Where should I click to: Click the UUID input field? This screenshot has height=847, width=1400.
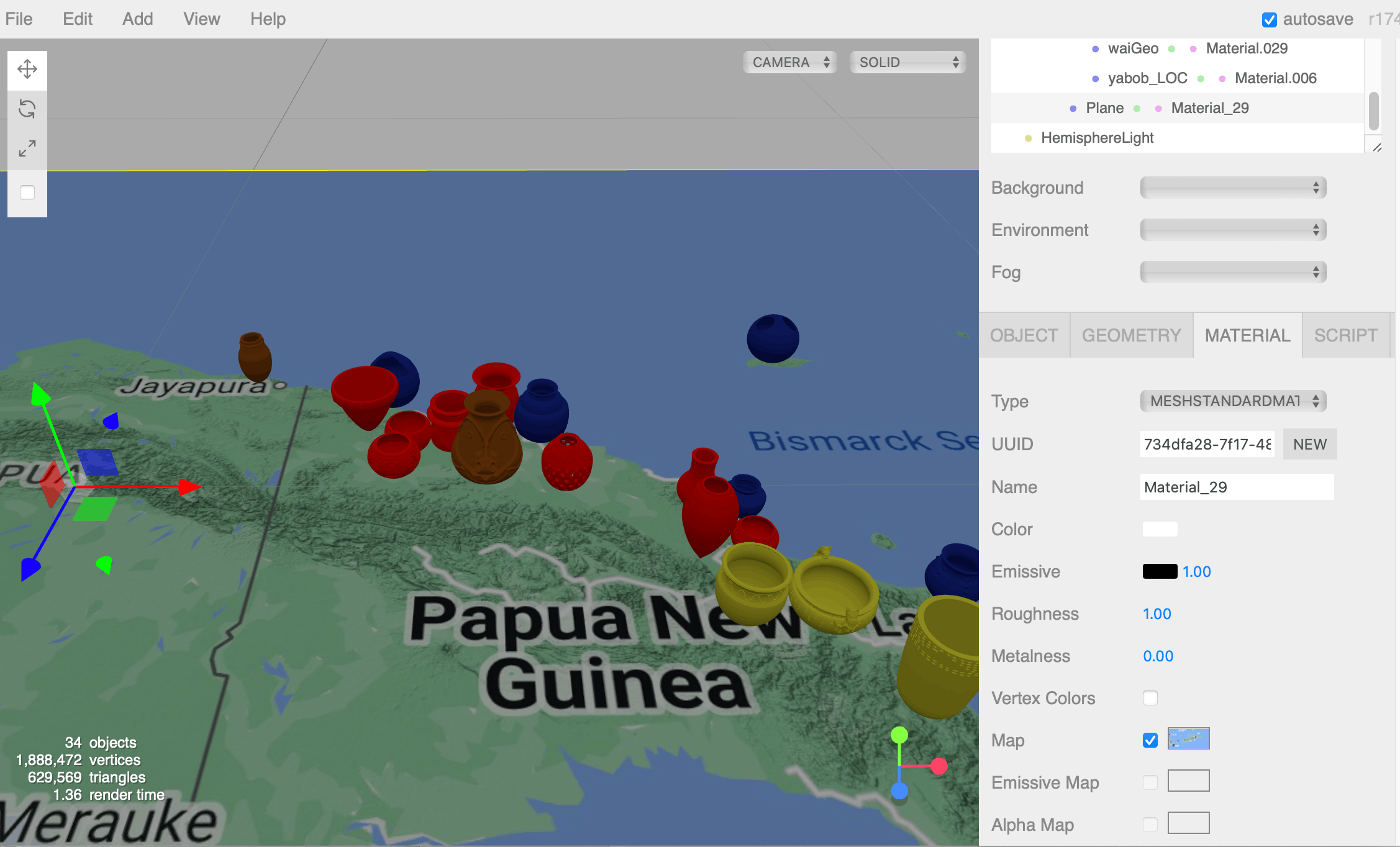pos(1207,444)
